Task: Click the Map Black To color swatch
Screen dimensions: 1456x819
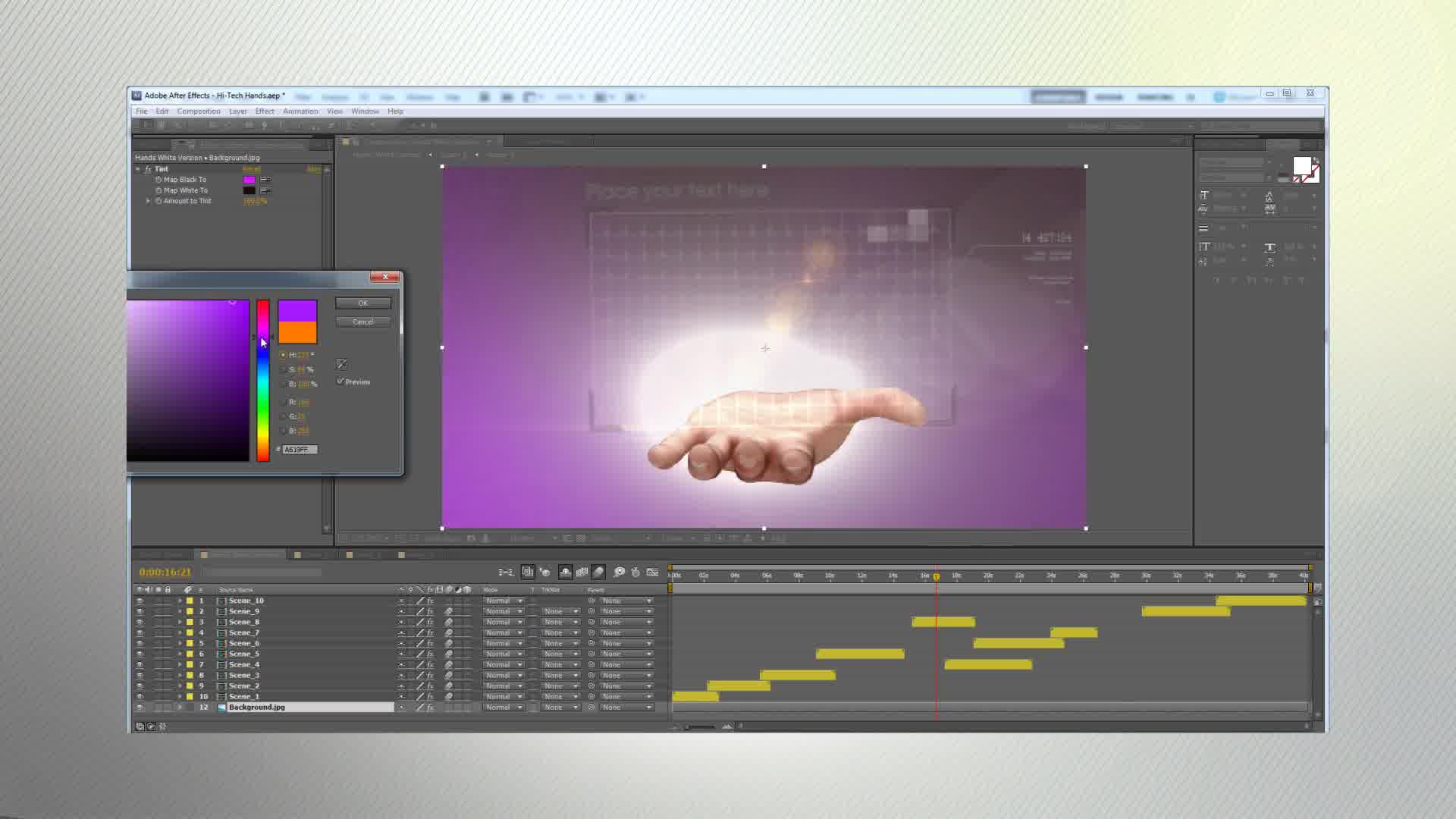Action: (249, 180)
